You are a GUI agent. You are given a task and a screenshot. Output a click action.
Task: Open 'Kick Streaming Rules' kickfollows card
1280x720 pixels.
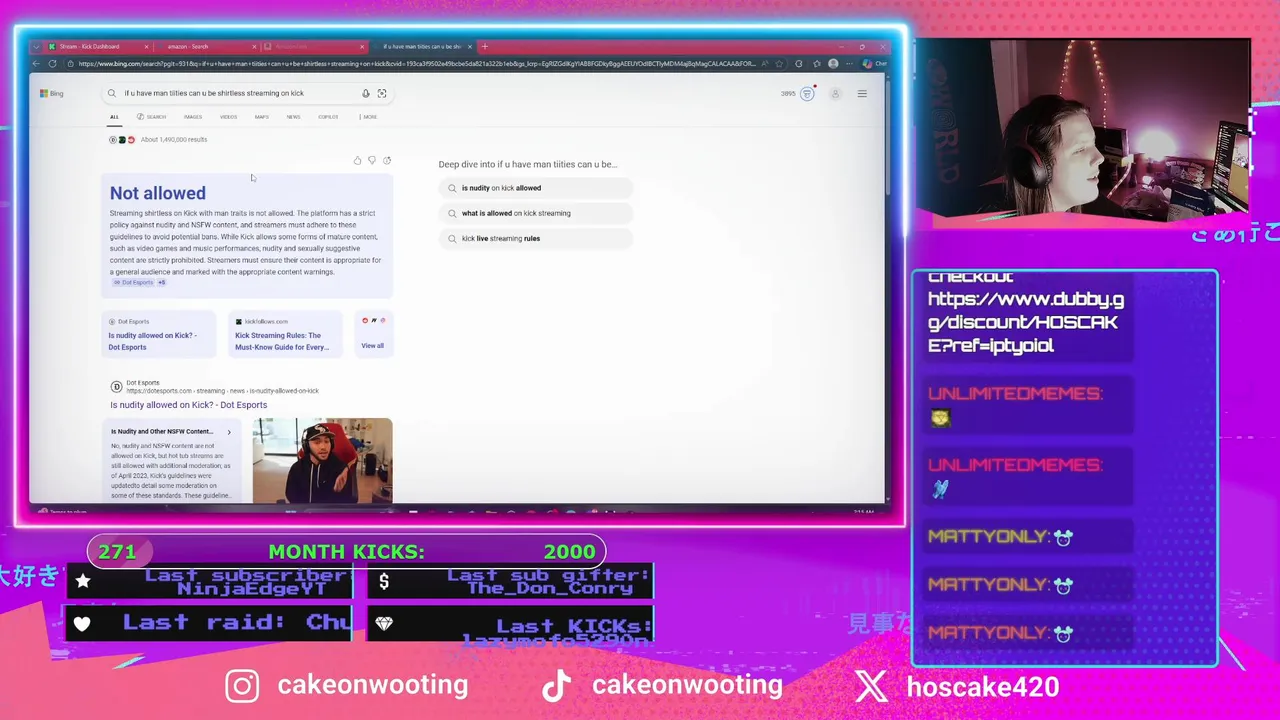point(284,334)
